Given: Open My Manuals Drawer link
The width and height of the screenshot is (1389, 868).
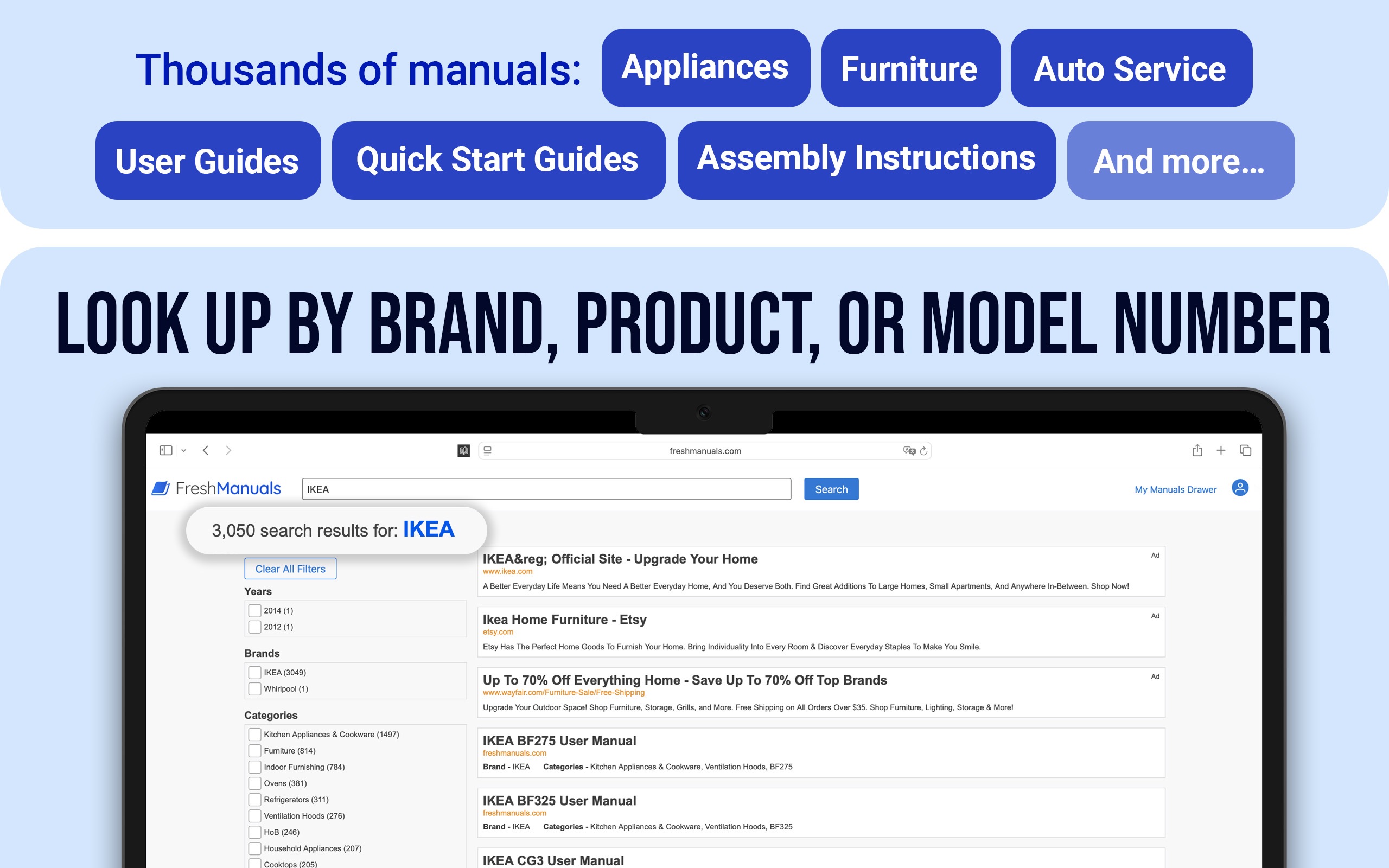Looking at the screenshot, I should pos(1175,490).
